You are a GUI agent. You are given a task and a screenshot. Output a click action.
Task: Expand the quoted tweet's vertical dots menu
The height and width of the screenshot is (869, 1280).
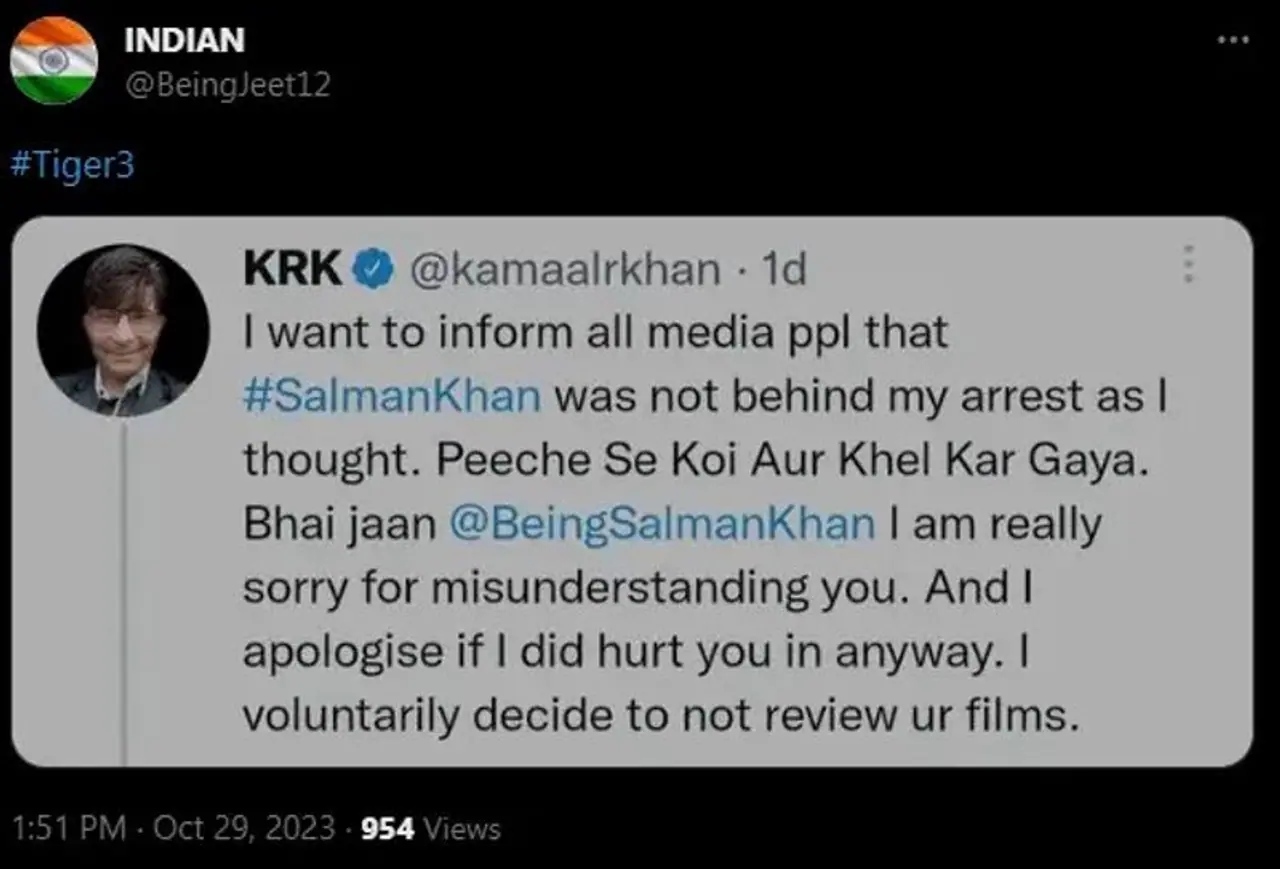[1188, 264]
